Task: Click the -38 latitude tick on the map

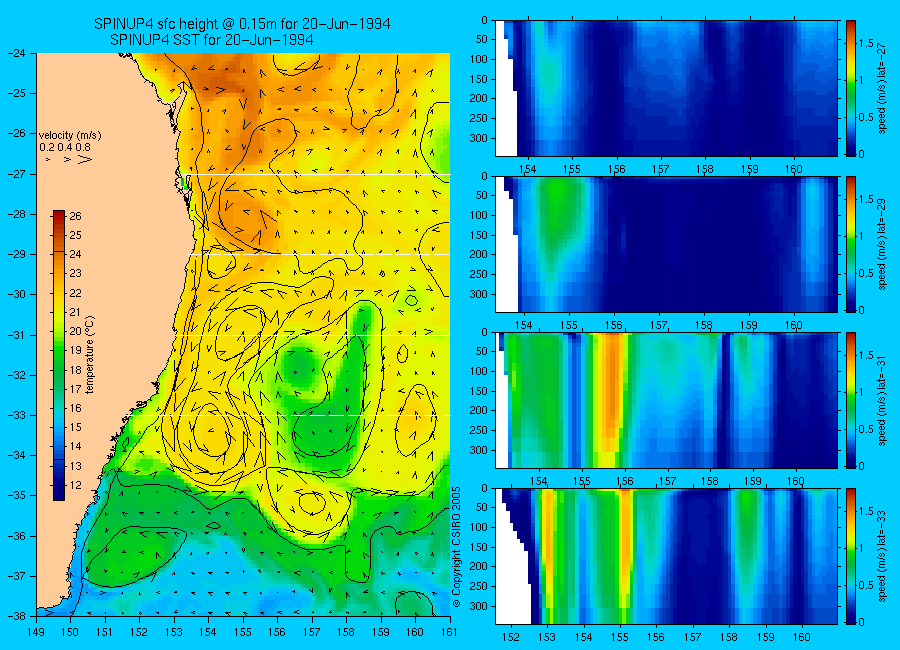Action: 16,616
